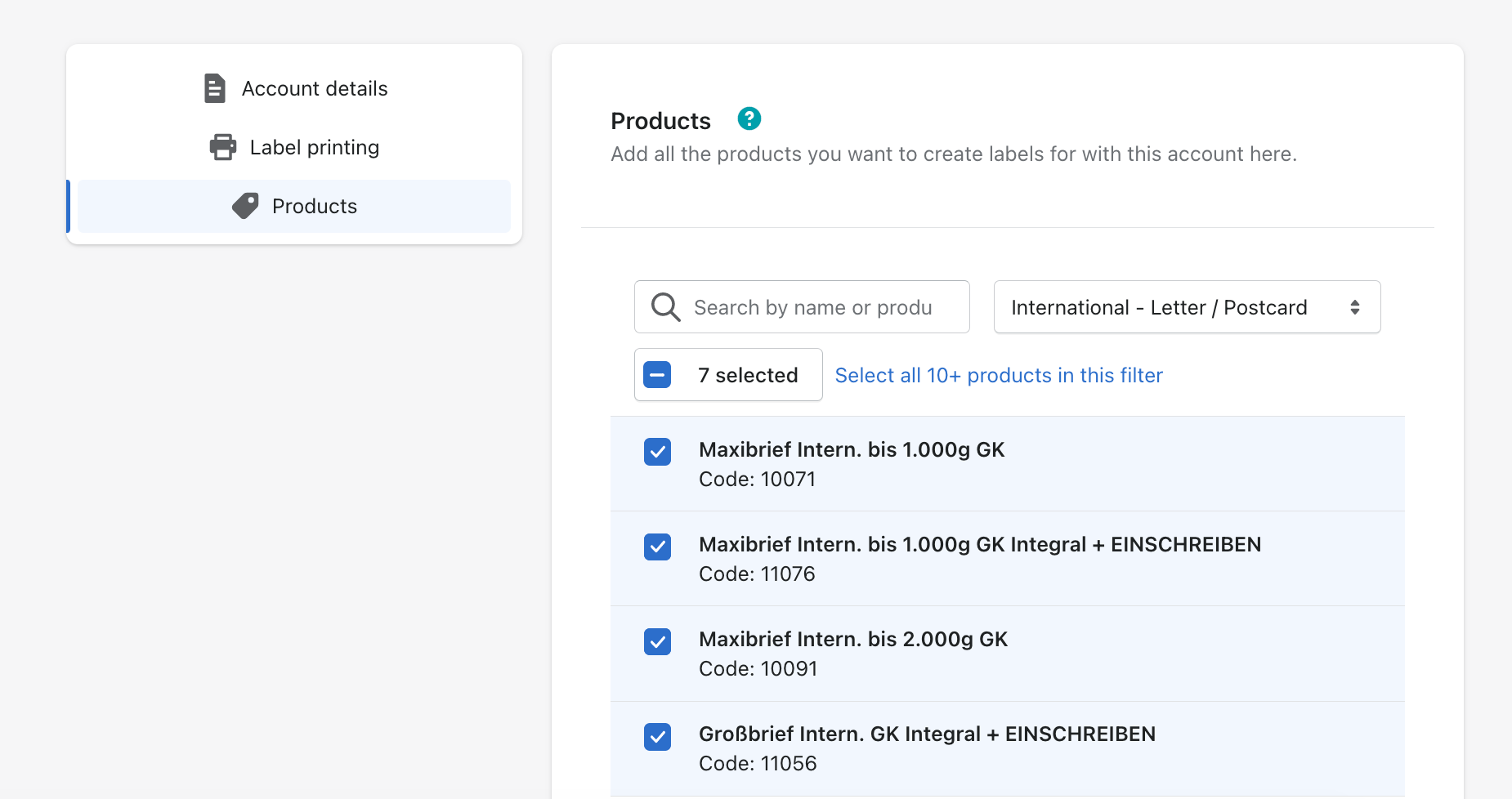The width and height of the screenshot is (1512, 799).
Task: Click the magnifier icon in search box
Action: (x=665, y=307)
